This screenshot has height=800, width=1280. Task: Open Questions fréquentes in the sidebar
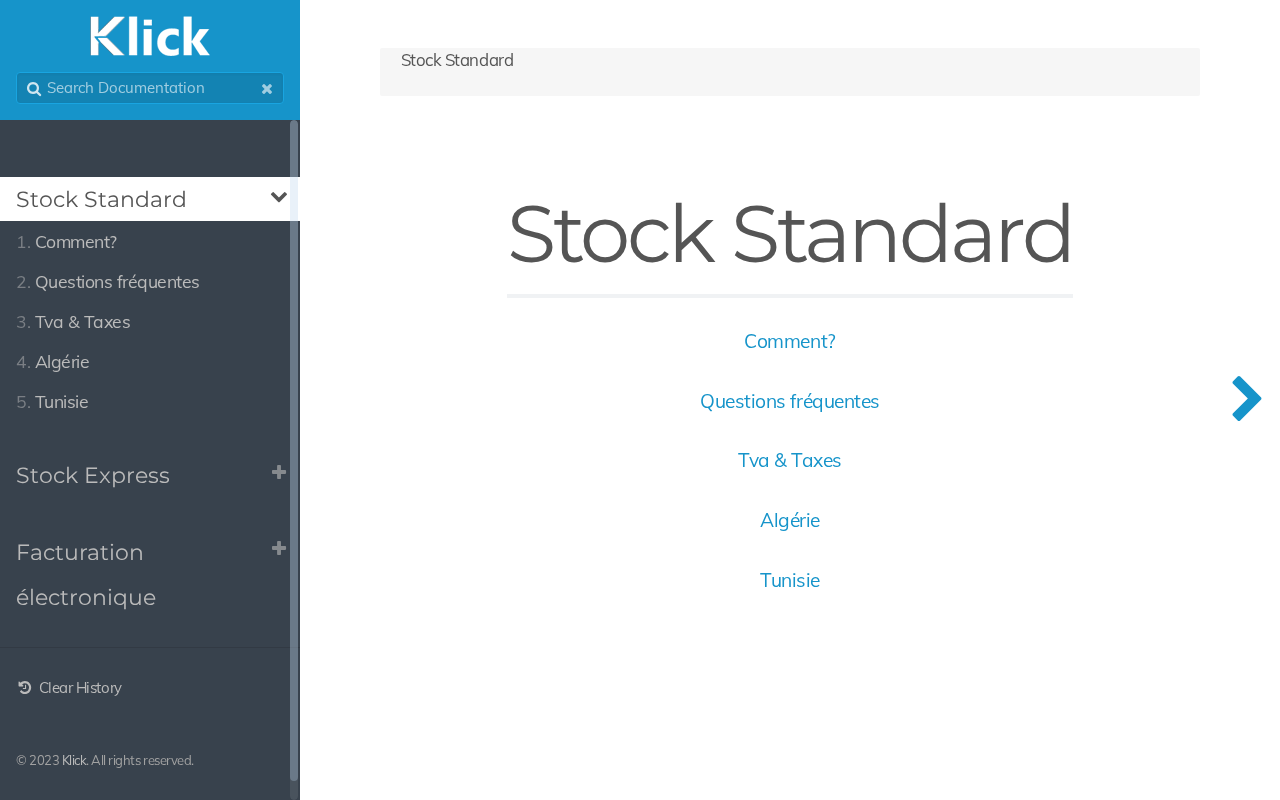coord(117,282)
